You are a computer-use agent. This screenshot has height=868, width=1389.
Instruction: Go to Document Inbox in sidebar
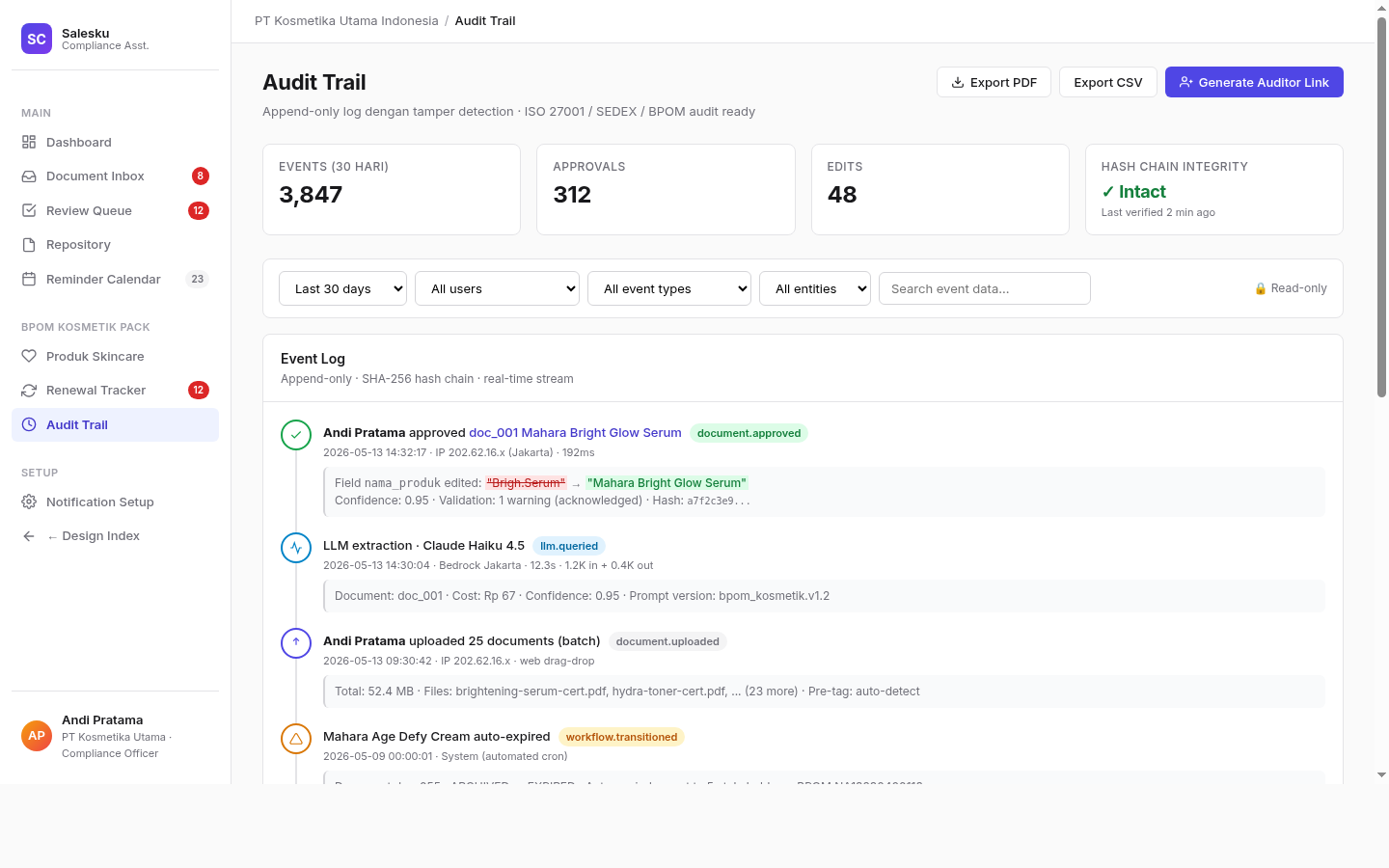point(115,176)
